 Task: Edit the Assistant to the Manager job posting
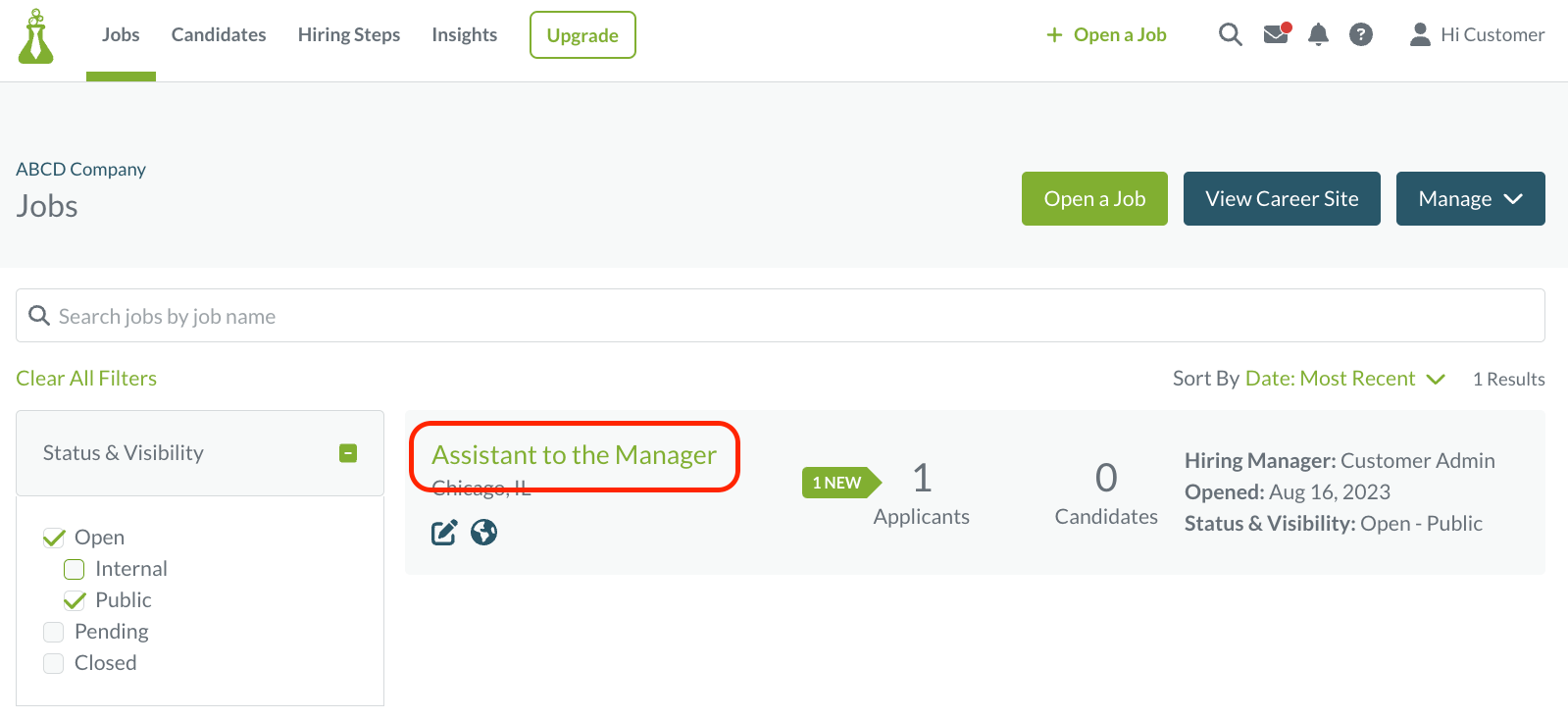pos(443,533)
